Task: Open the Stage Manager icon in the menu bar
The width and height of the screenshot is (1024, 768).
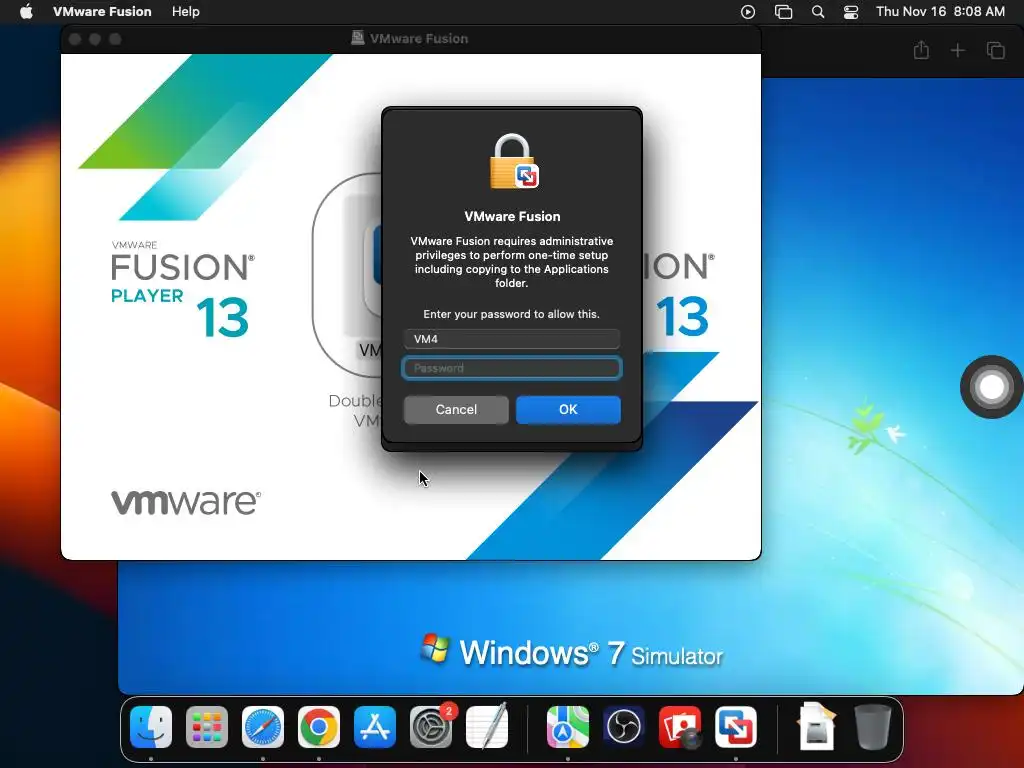Action: pos(783,12)
